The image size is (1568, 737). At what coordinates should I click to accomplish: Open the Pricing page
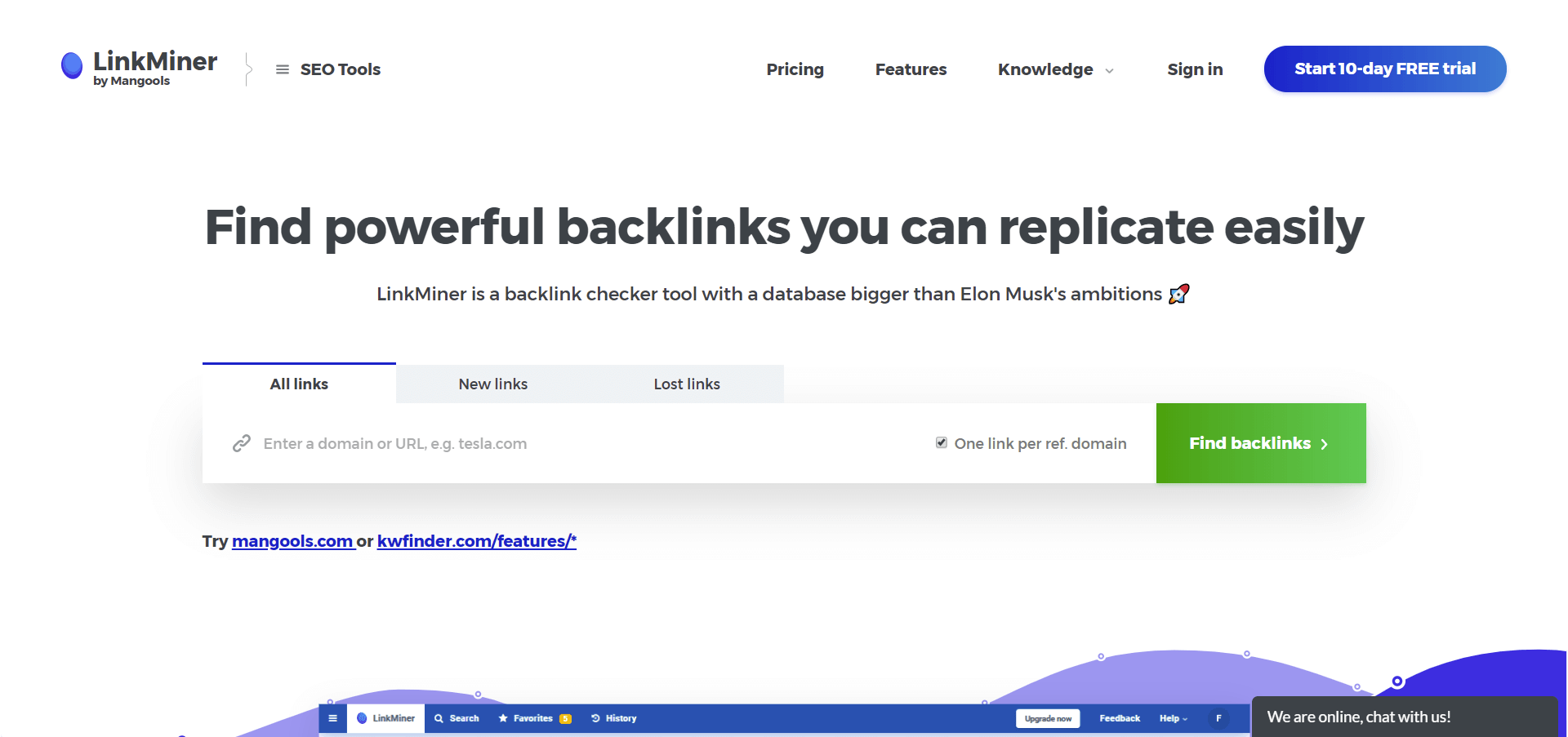[x=795, y=69]
